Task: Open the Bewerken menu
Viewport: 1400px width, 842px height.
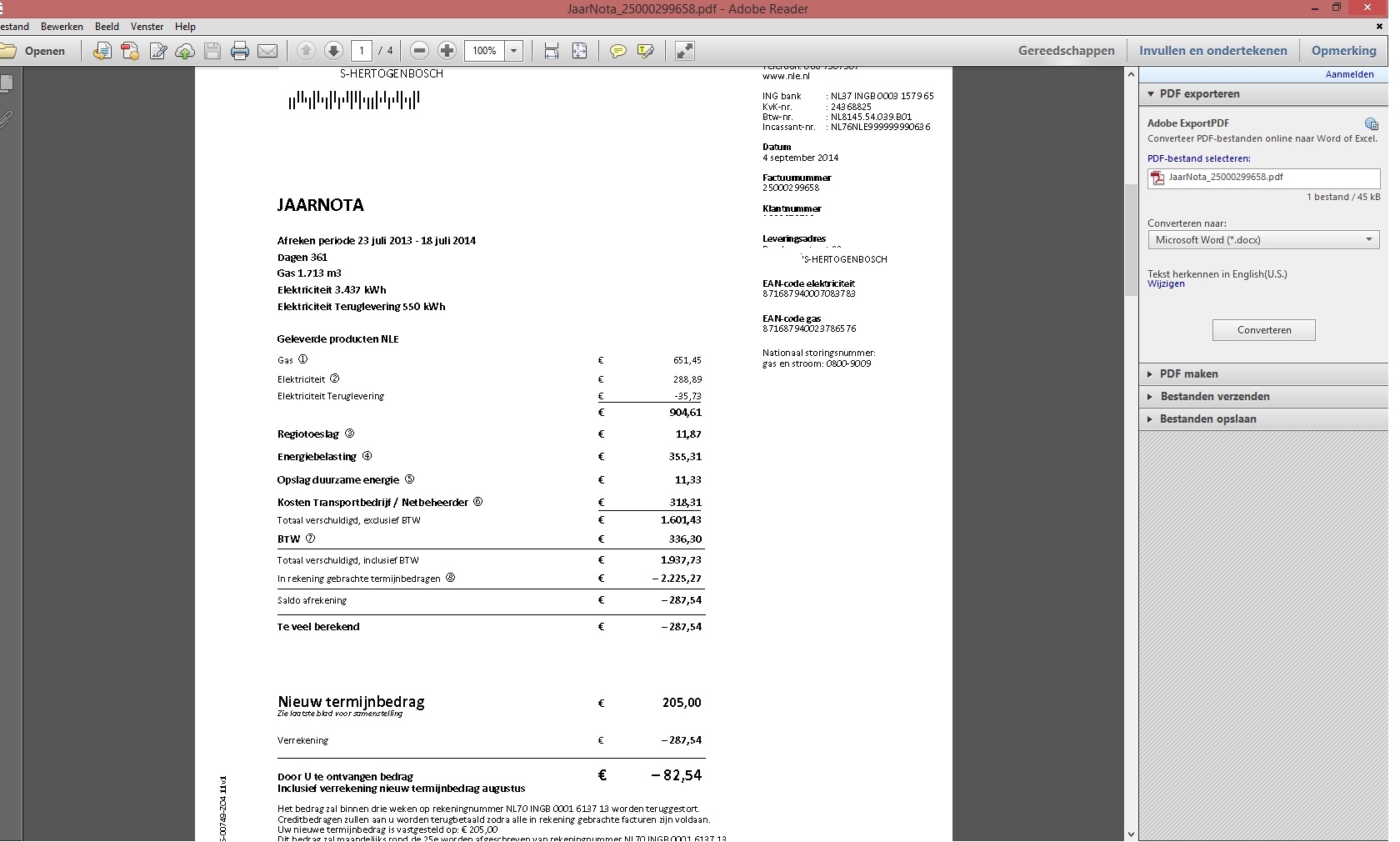Action: click(62, 27)
